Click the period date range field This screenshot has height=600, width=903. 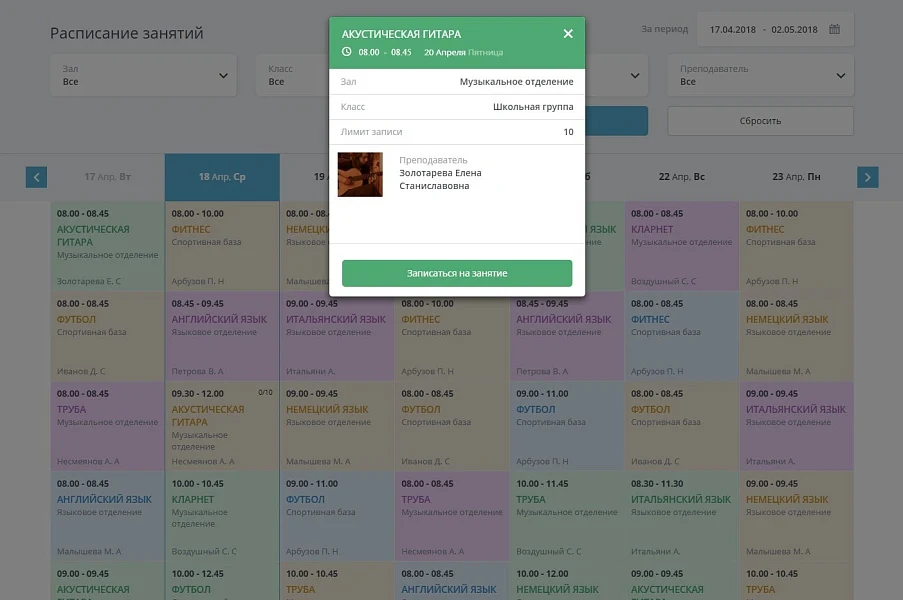pos(775,29)
